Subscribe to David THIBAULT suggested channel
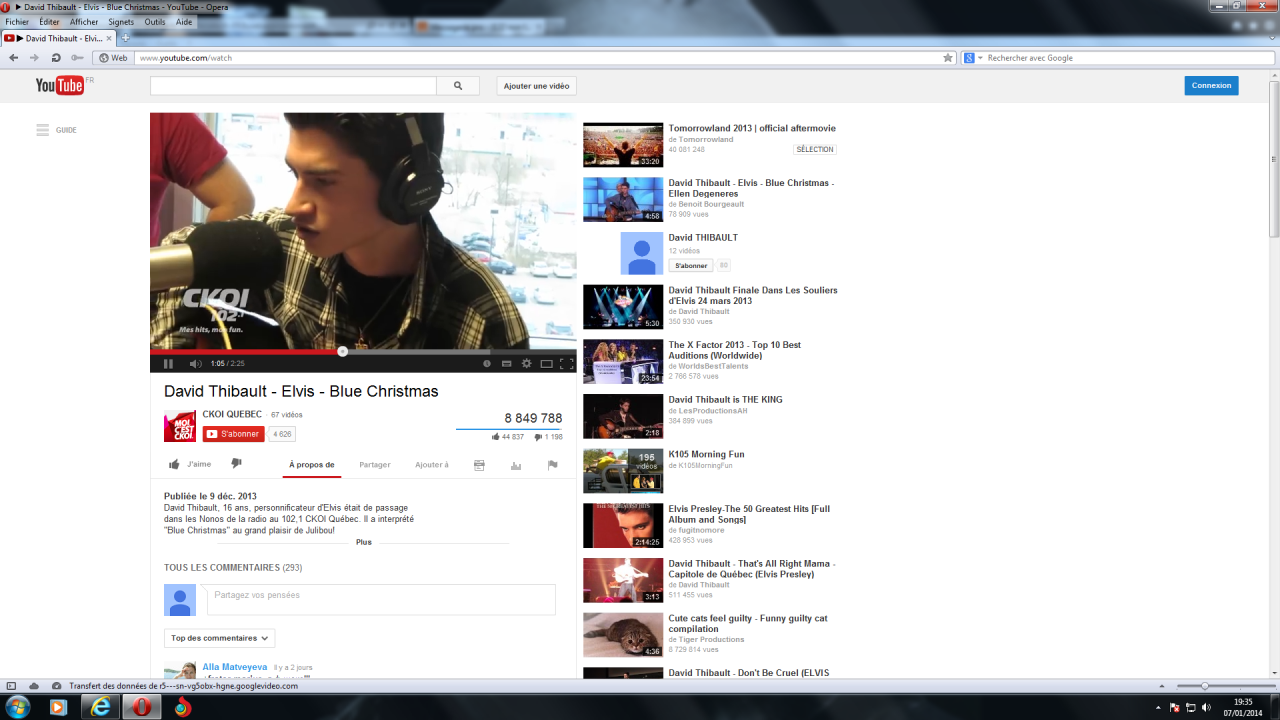The width and height of the screenshot is (1280, 720). coord(691,266)
